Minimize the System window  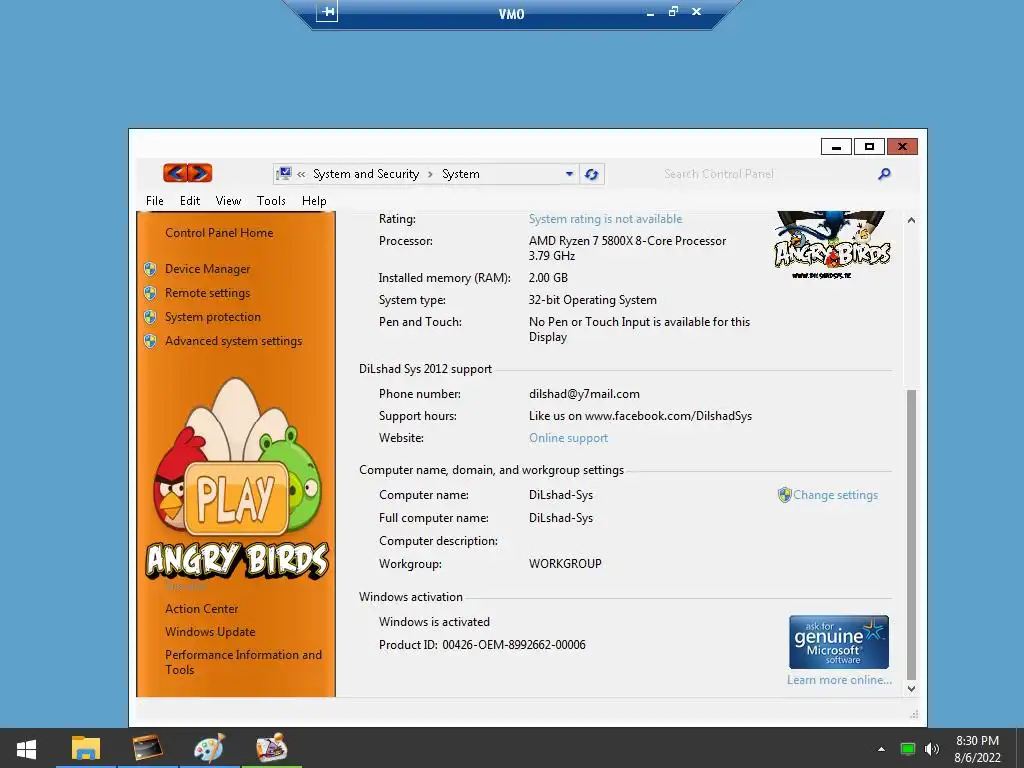836,147
